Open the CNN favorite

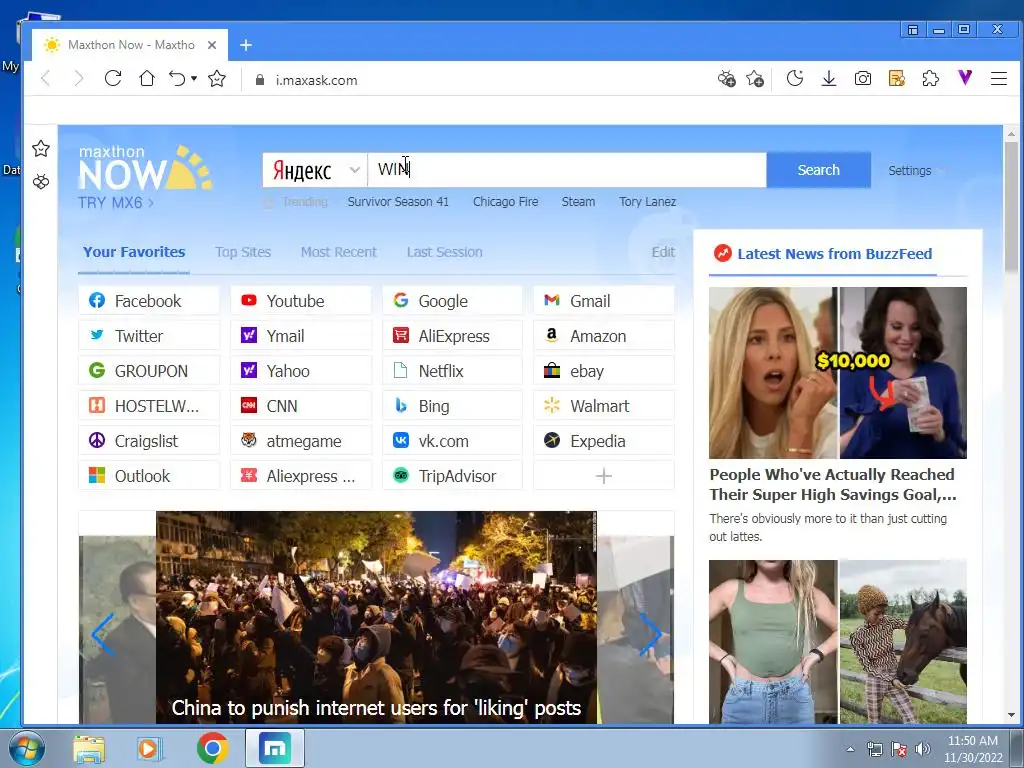pos(300,406)
